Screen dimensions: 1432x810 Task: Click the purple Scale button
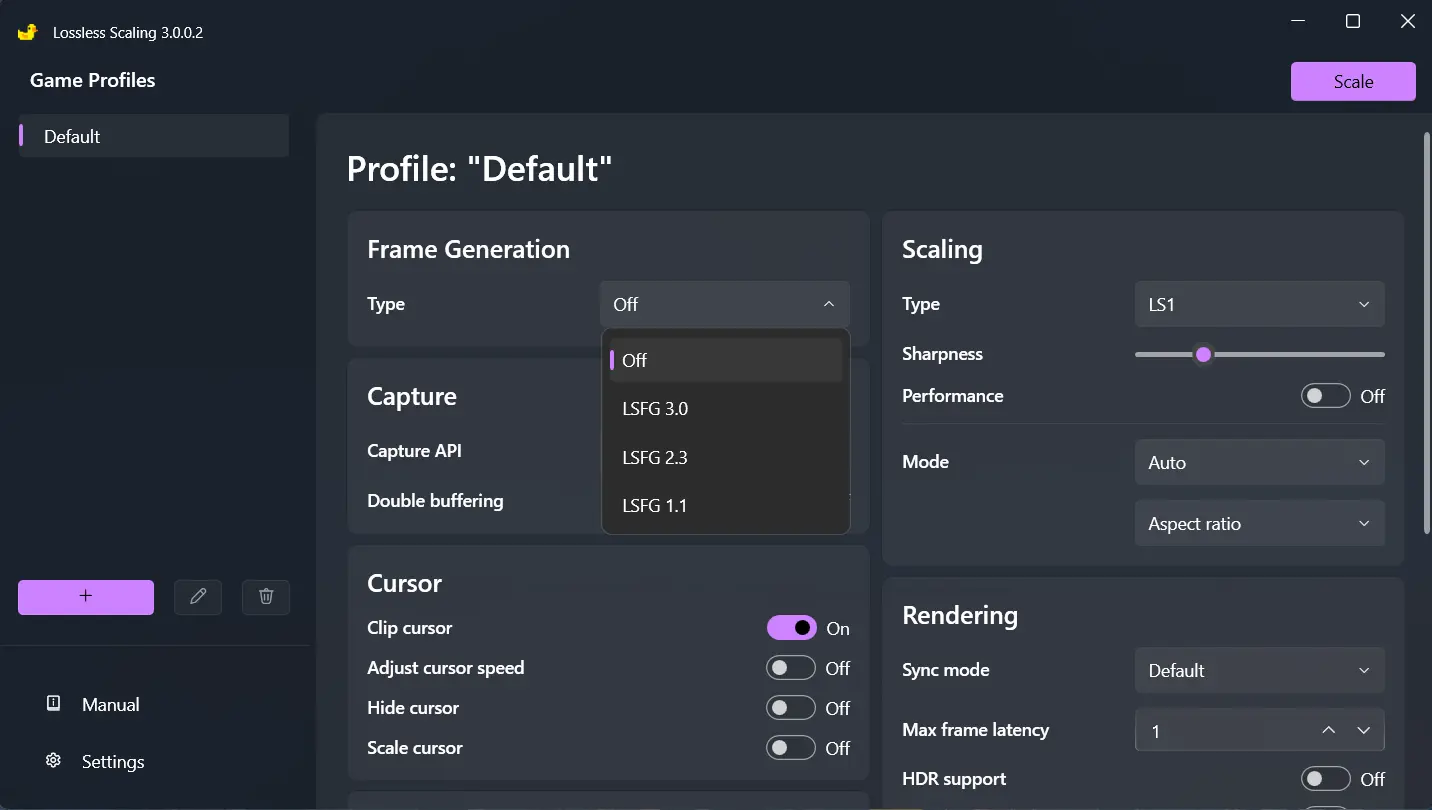pyautogui.click(x=1352, y=81)
